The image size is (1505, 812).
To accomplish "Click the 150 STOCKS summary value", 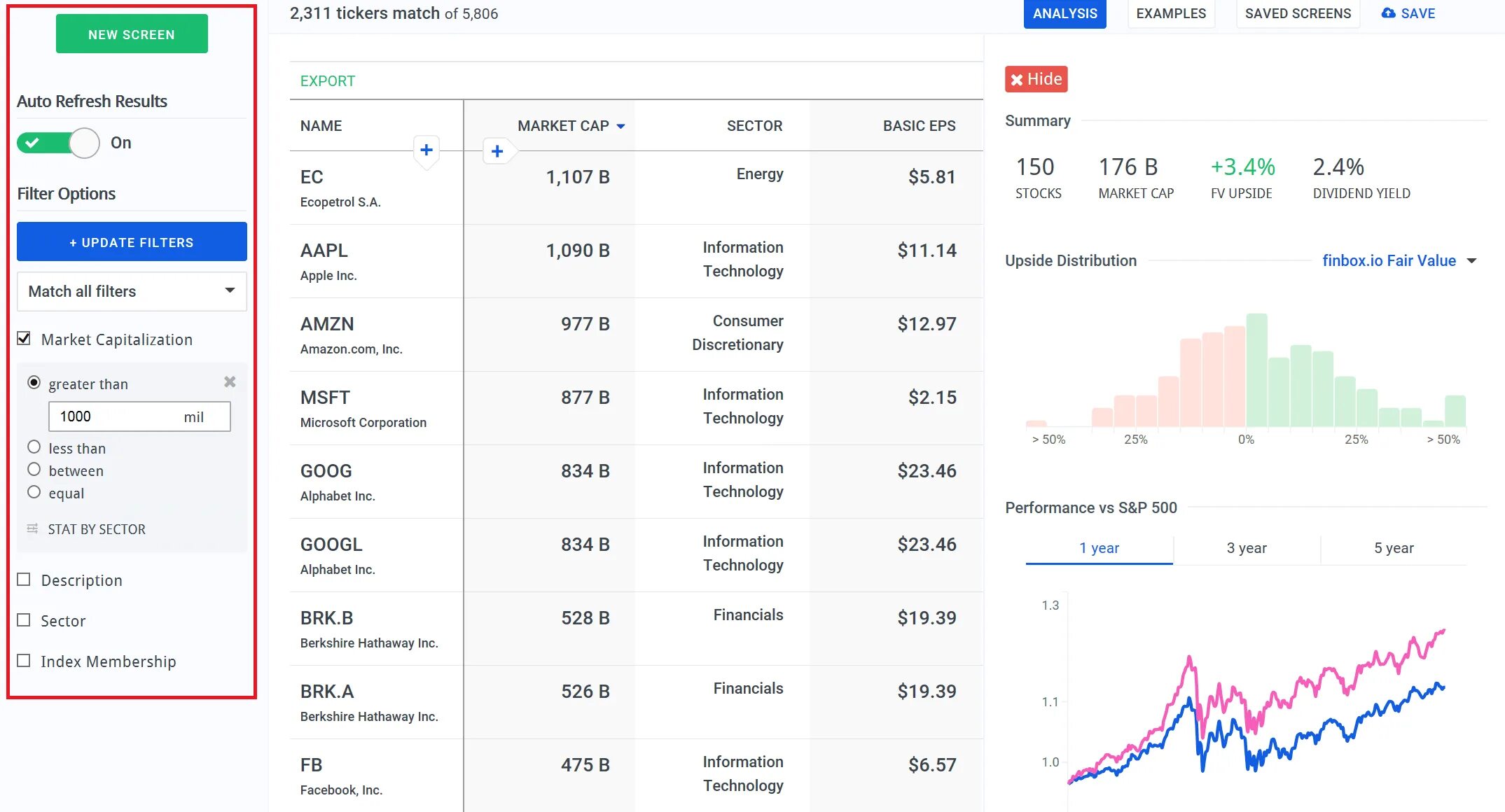I will (x=1034, y=167).
